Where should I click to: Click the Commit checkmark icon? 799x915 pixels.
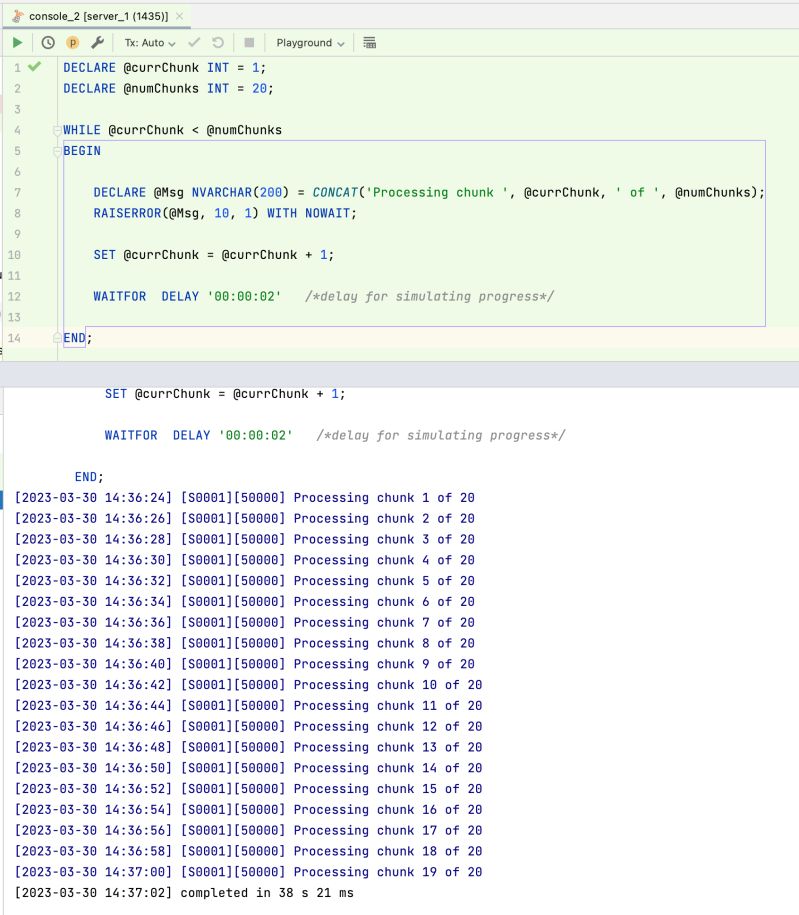click(194, 43)
